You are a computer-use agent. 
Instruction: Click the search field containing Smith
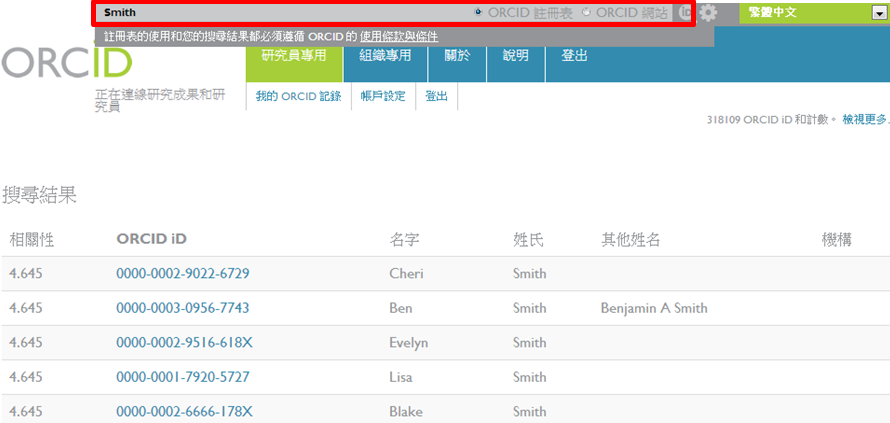pyautogui.click(x=284, y=12)
